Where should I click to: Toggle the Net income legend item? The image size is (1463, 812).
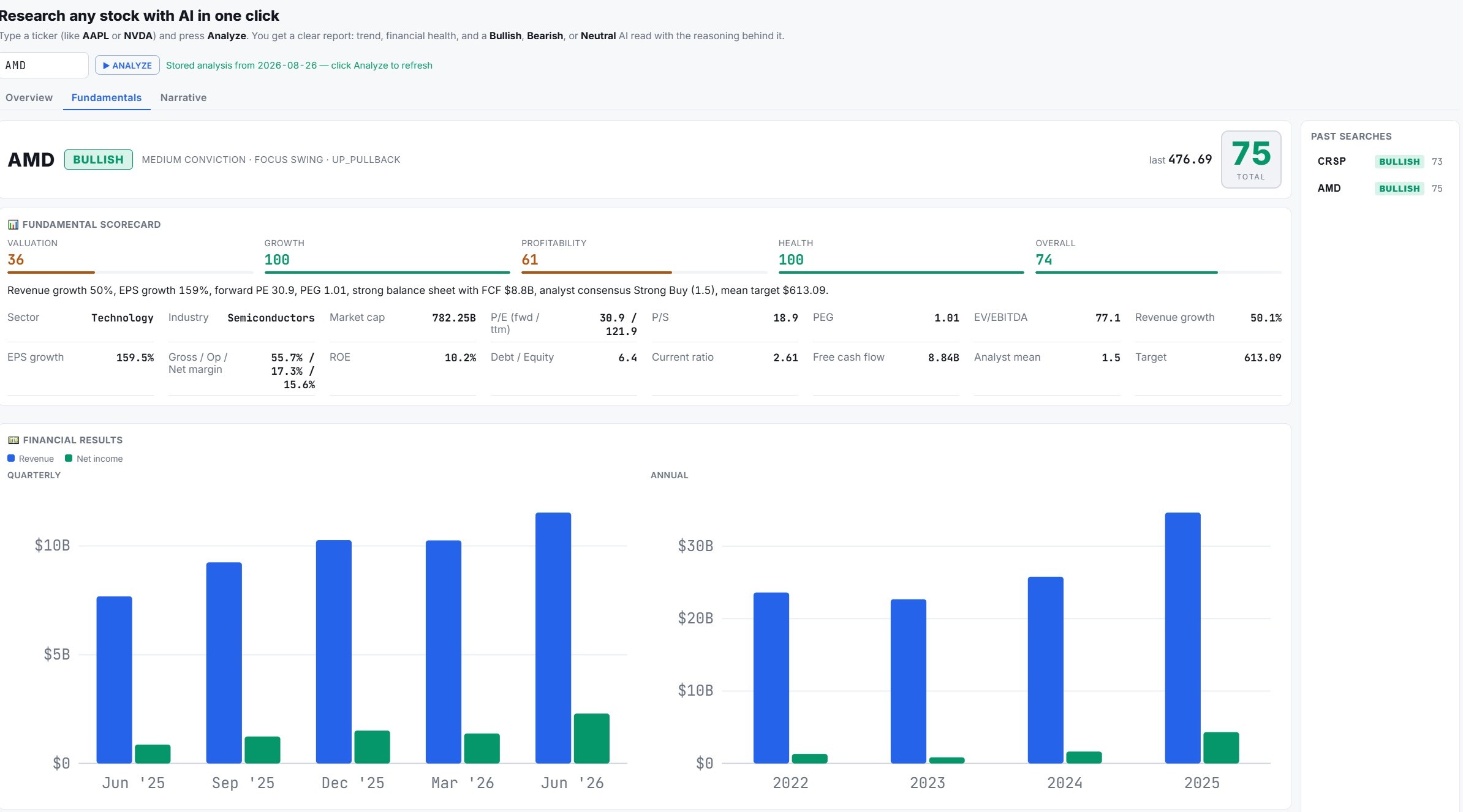(94, 459)
